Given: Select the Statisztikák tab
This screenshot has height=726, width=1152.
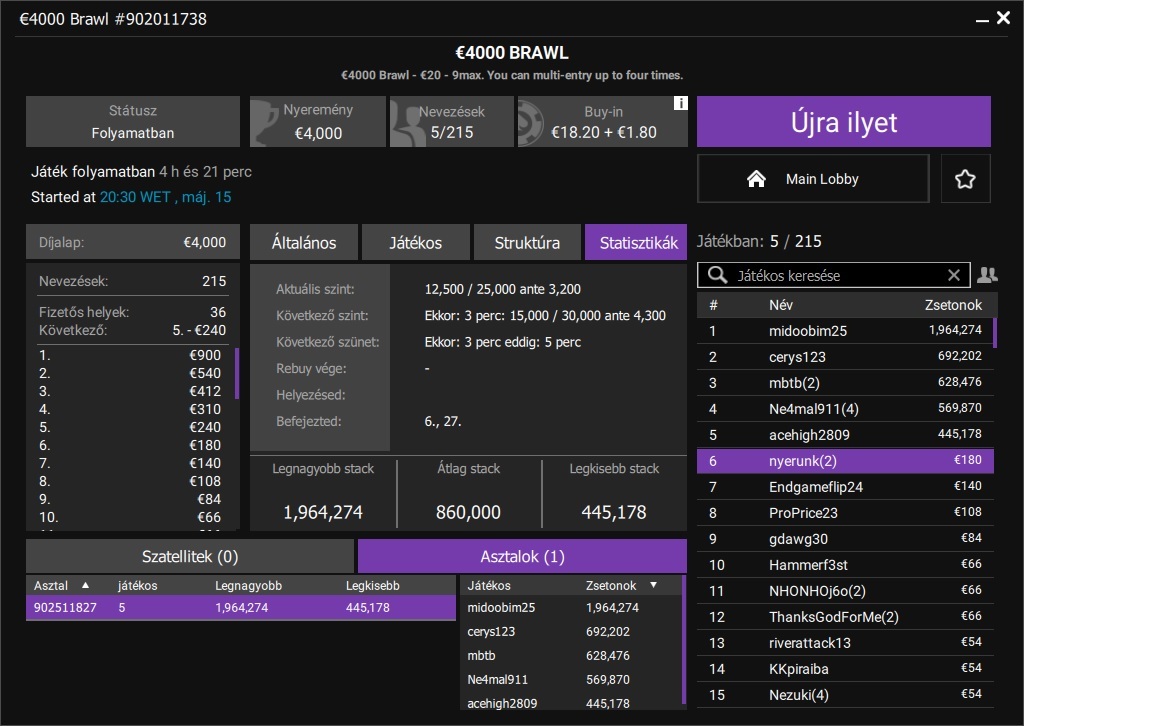Looking at the screenshot, I should click(x=636, y=242).
